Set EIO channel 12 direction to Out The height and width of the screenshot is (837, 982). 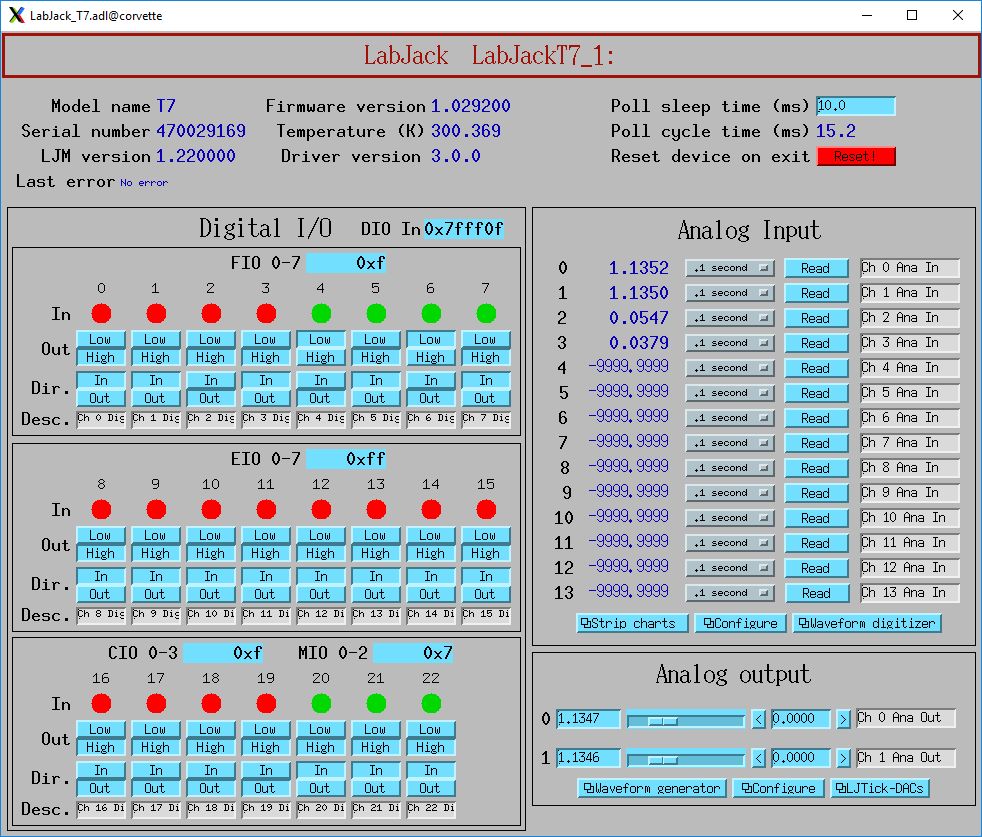[x=320, y=594]
